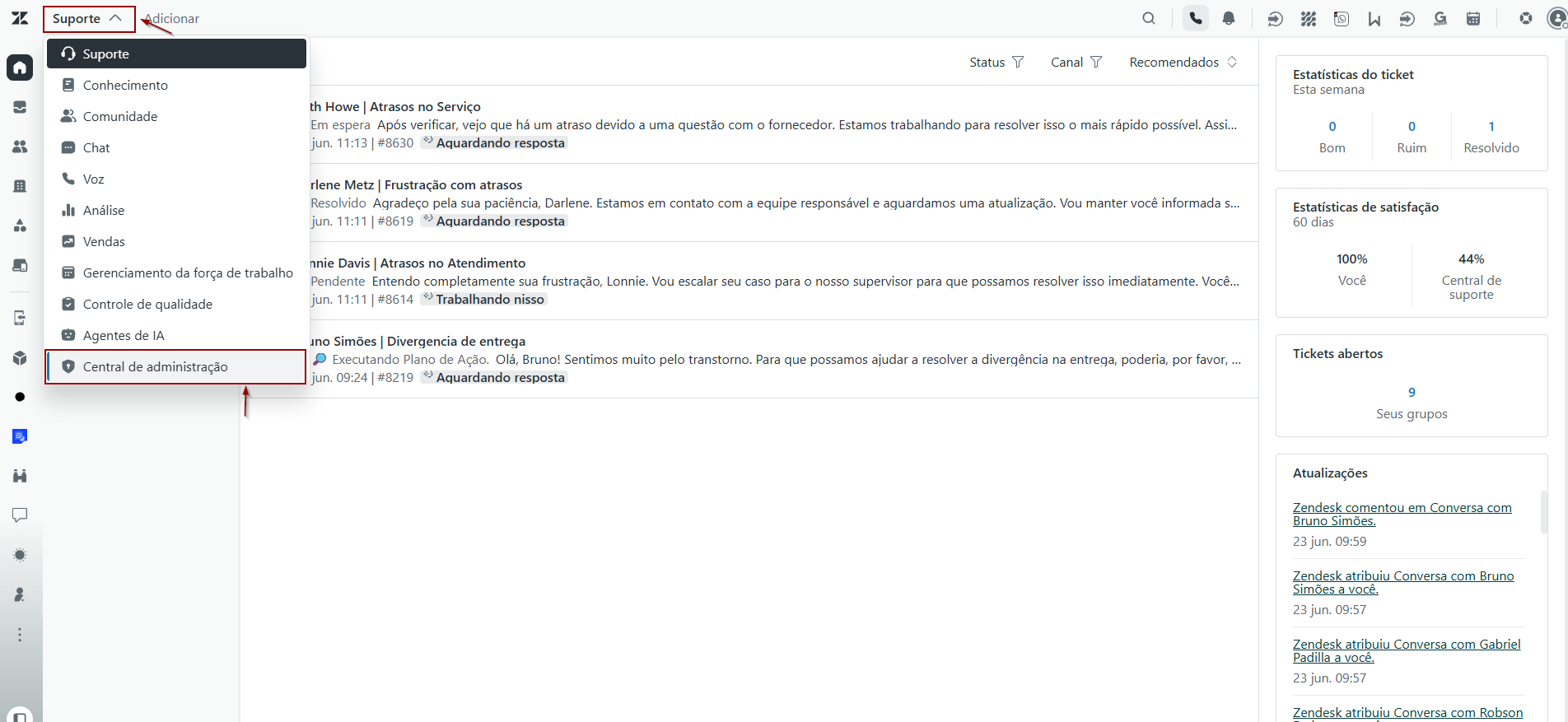Image resolution: width=1568 pixels, height=722 pixels.
Task: Select Conhecimento in the product menu
Action: pyautogui.click(x=176, y=85)
